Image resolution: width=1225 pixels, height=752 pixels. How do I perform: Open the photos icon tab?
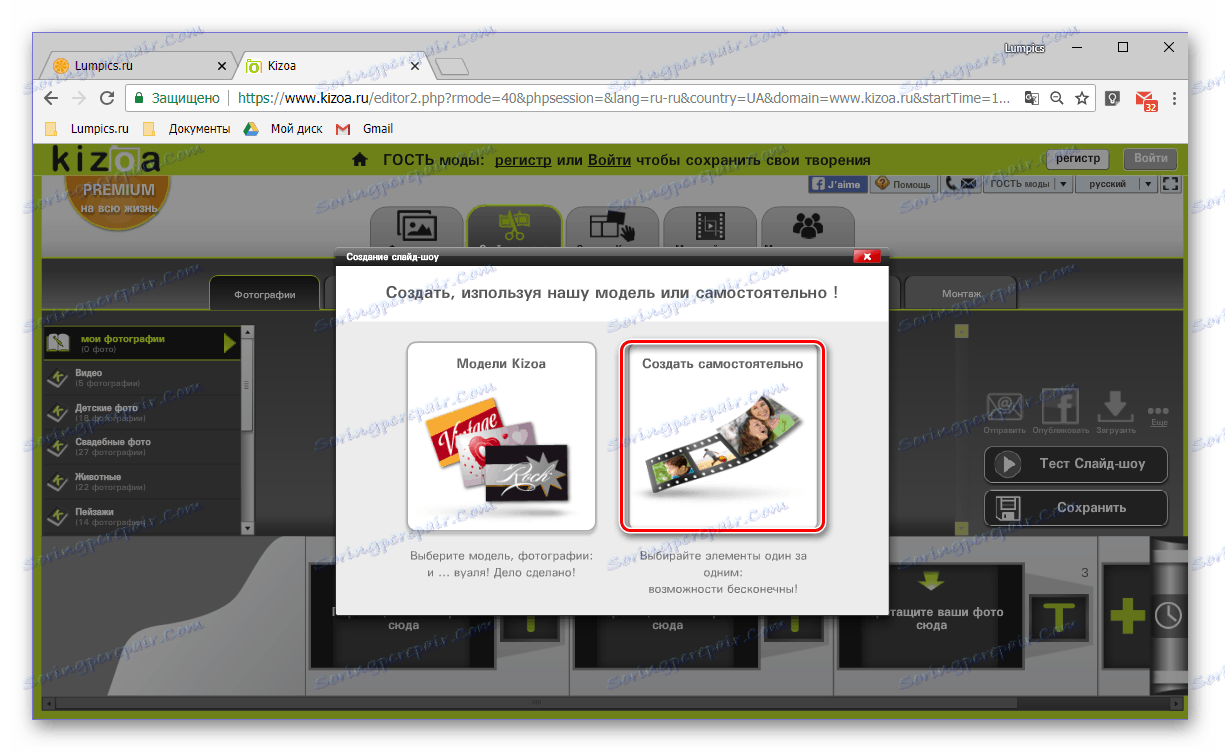pyautogui.click(x=416, y=226)
